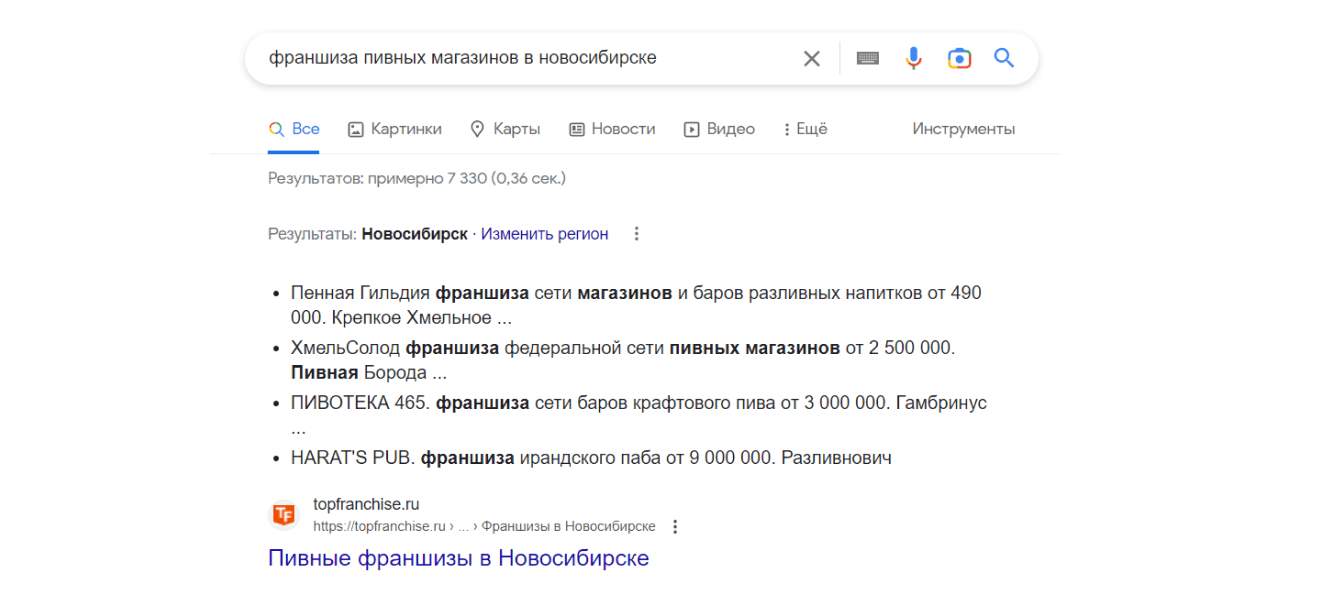Open three-dot menu beside topfranchise URL
Screen dimensions: 1340x589
click(675, 527)
